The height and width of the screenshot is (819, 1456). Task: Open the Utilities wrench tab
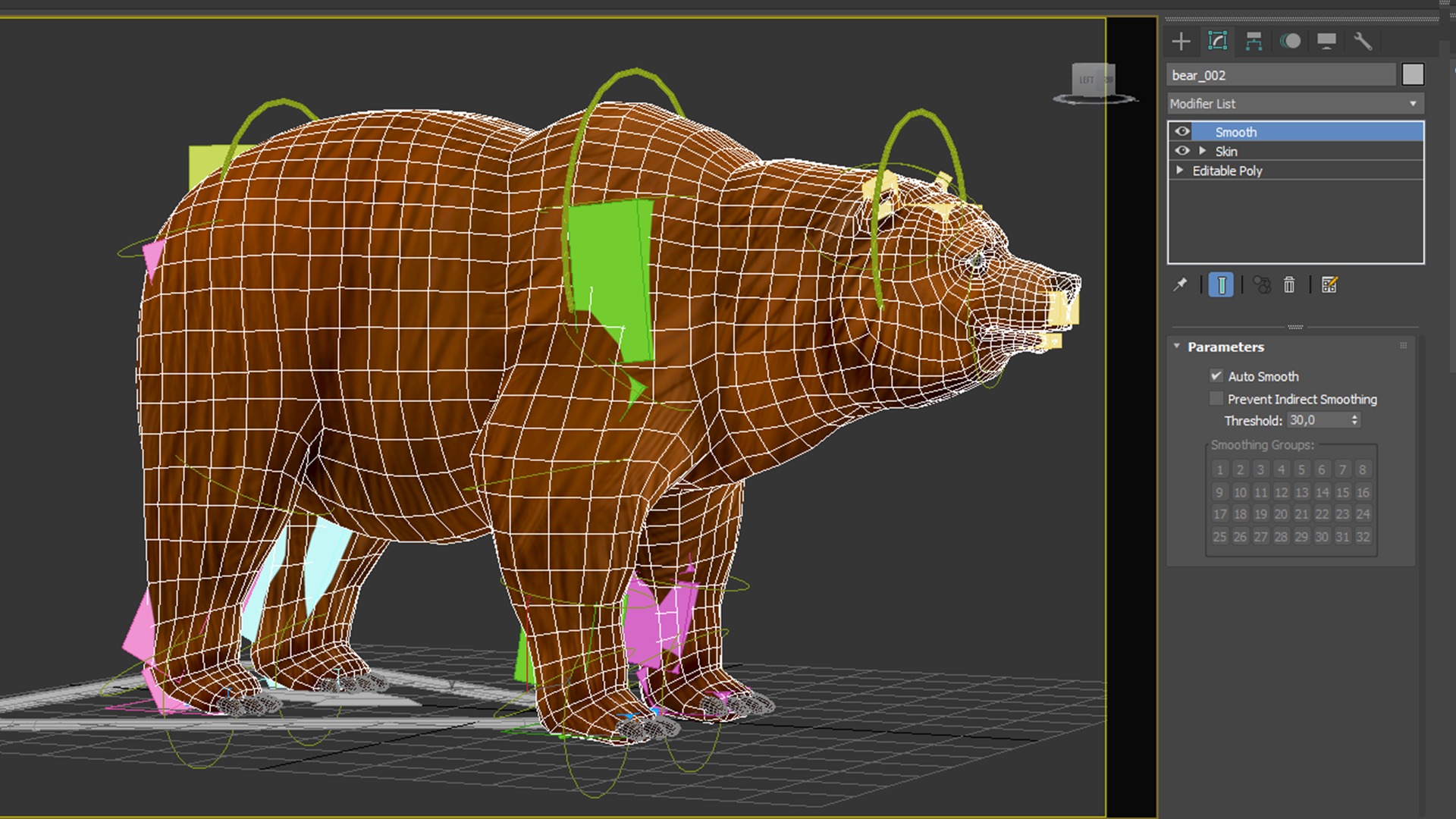pyautogui.click(x=1363, y=42)
